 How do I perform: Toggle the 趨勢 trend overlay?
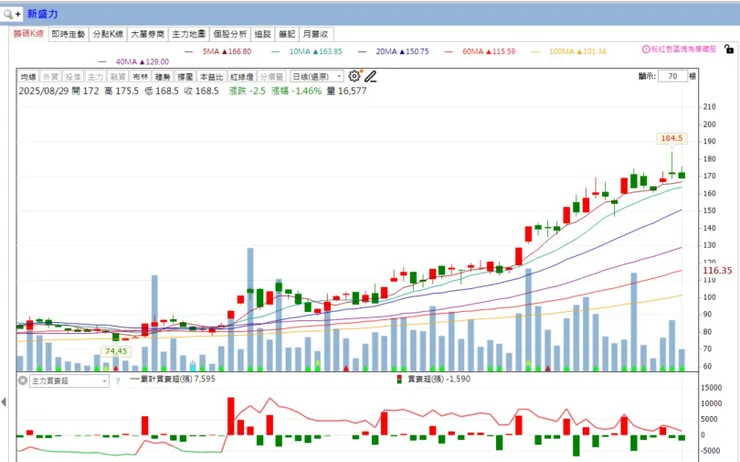(162, 76)
